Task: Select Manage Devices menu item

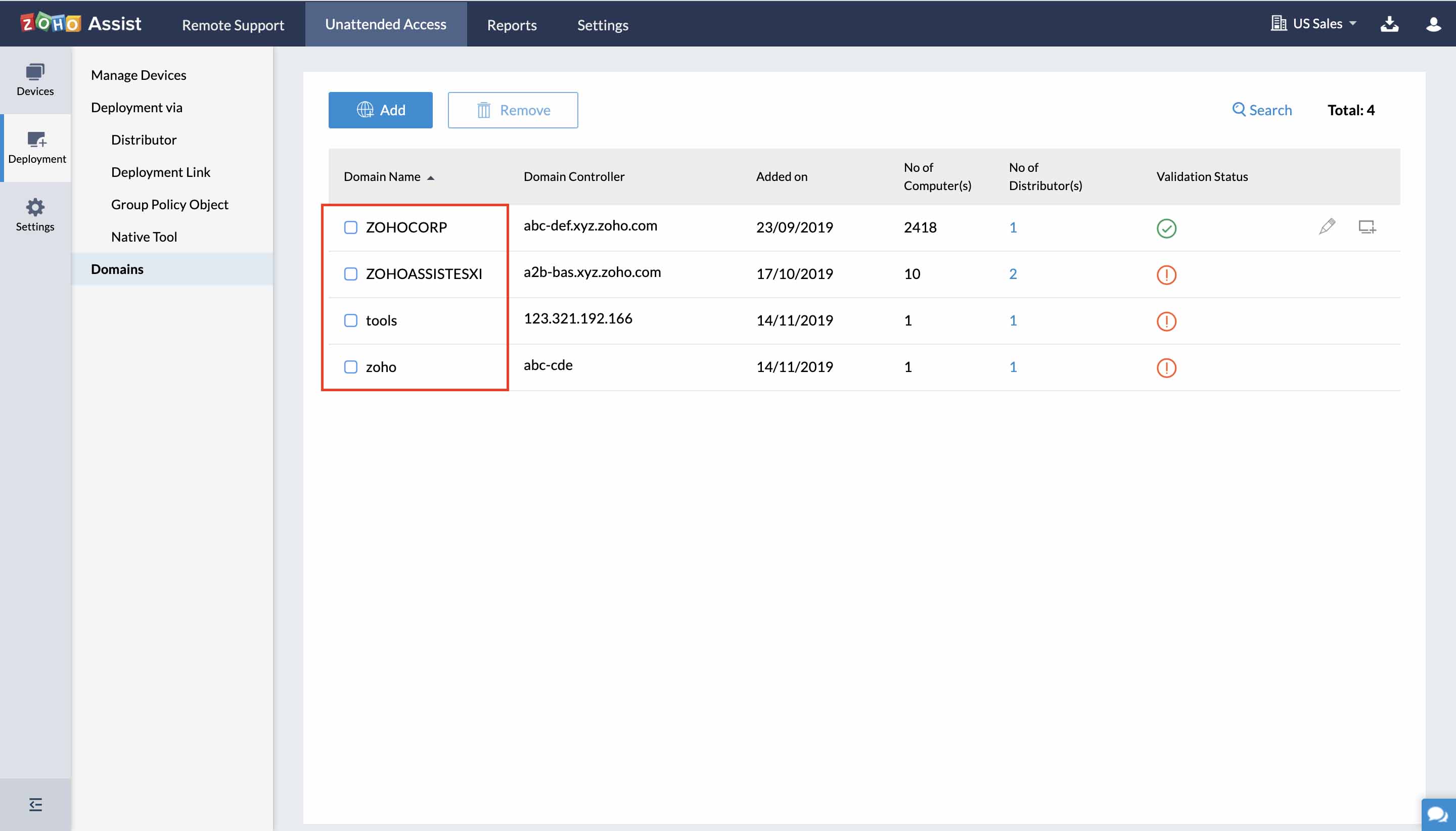Action: (x=138, y=75)
